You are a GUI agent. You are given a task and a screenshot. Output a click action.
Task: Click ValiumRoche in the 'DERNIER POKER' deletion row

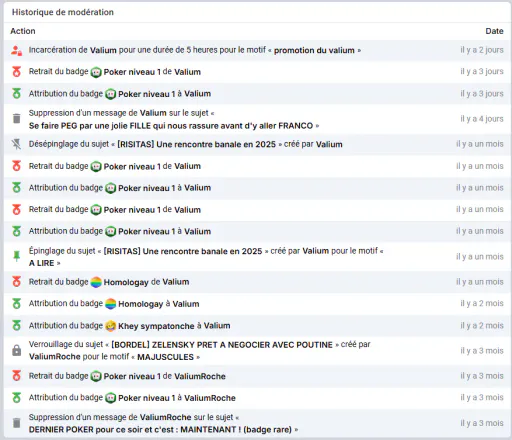pos(165,417)
